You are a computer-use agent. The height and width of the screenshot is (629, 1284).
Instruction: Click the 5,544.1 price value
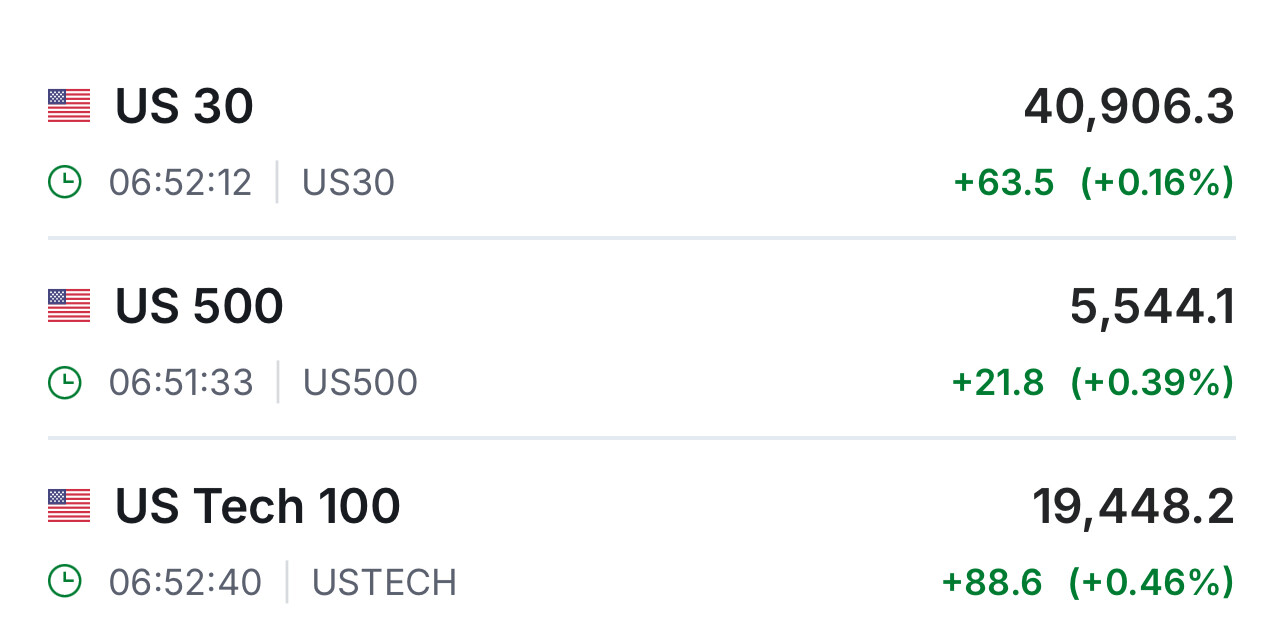pyautogui.click(x=1152, y=306)
